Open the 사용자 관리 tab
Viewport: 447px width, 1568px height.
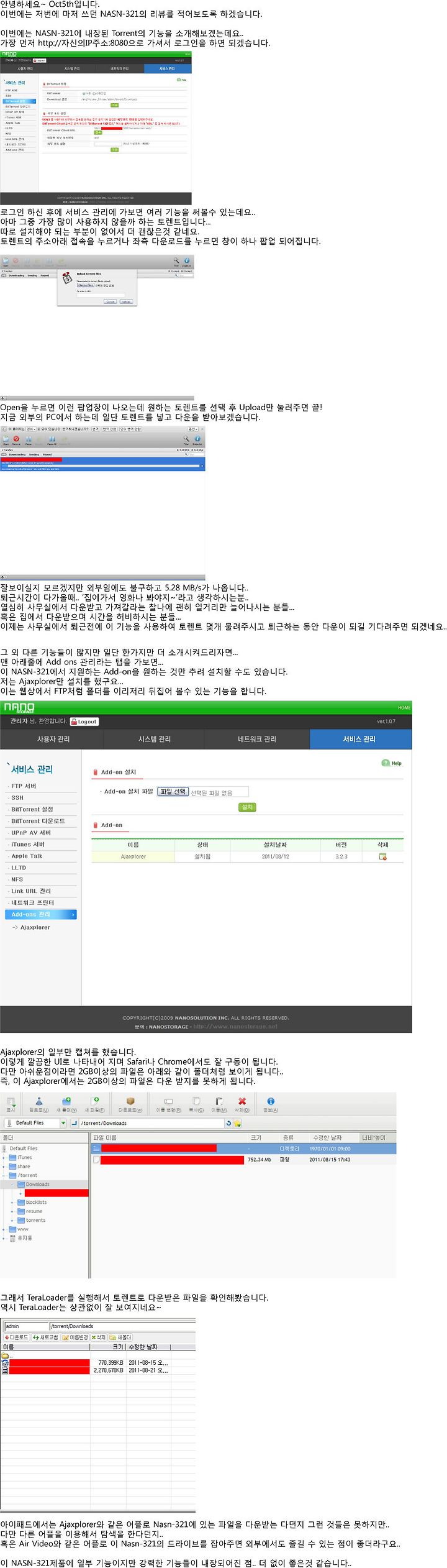coord(53,739)
